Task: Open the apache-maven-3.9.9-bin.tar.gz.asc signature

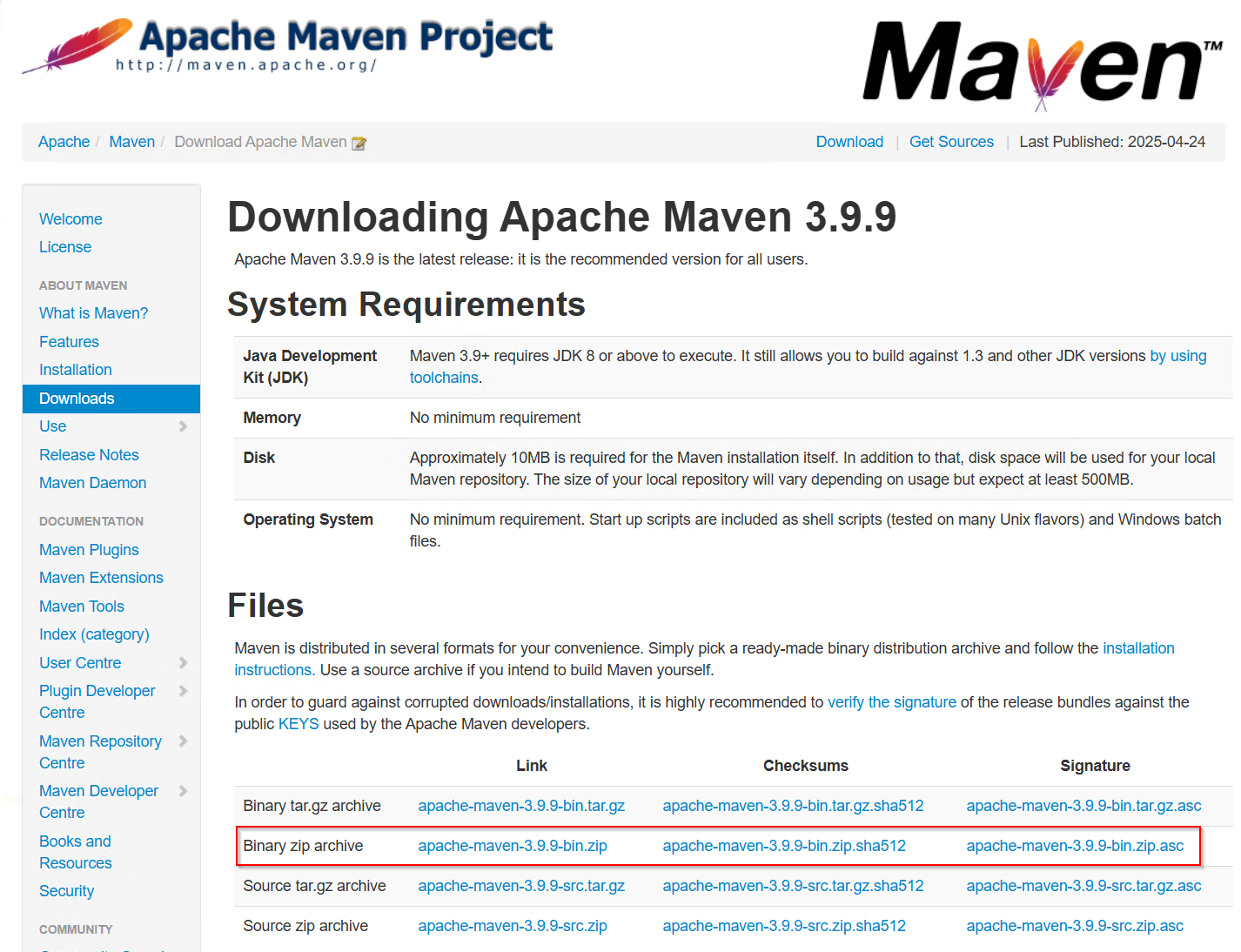Action: coord(1083,806)
